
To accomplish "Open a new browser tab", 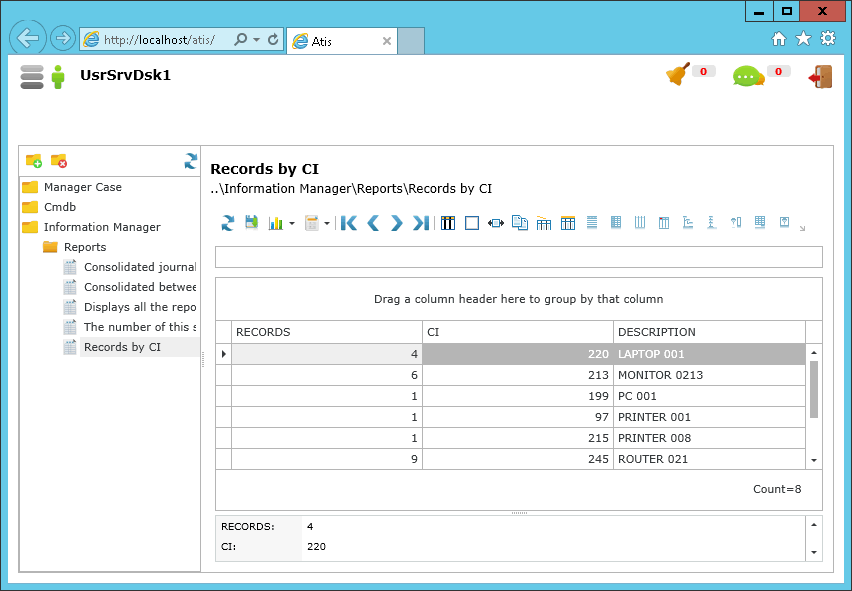I will click(x=411, y=41).
